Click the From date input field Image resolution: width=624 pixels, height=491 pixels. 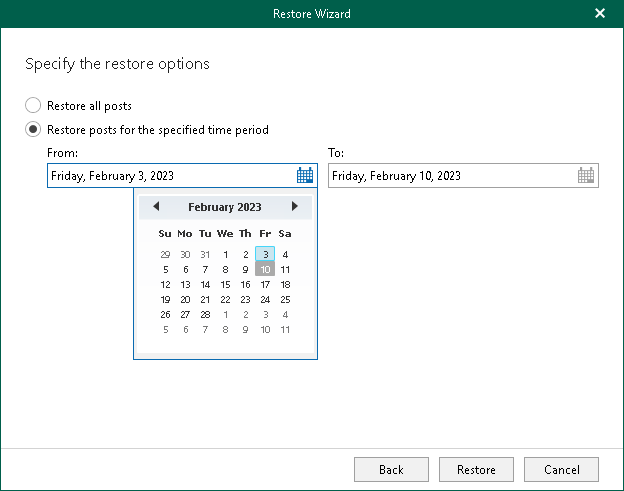(170, 176)
